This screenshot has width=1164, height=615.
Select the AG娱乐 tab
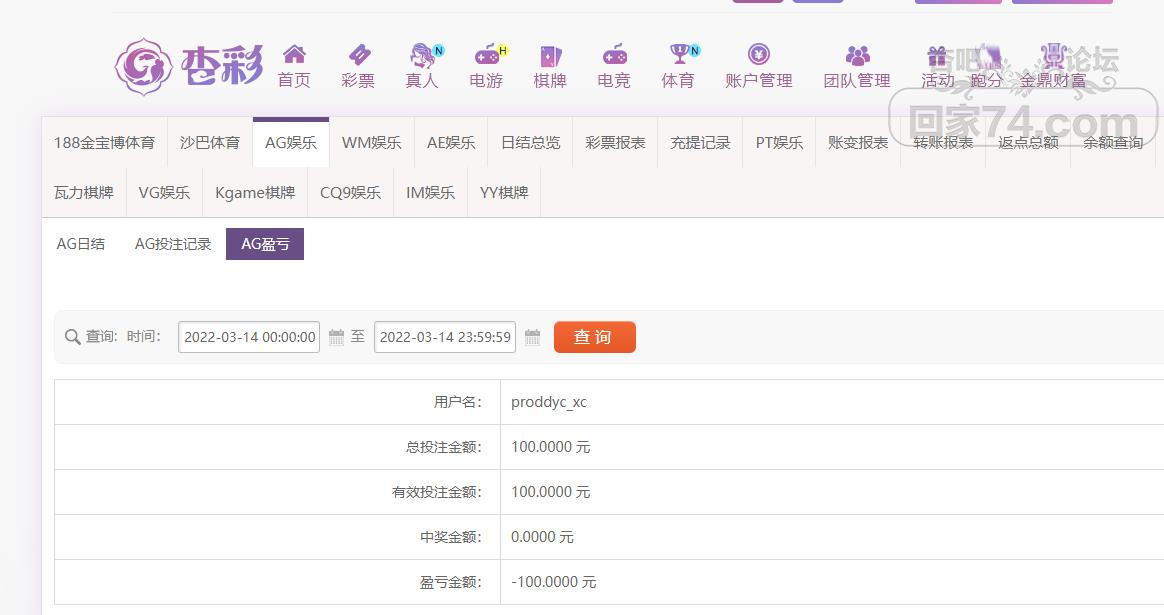[291, 143]
